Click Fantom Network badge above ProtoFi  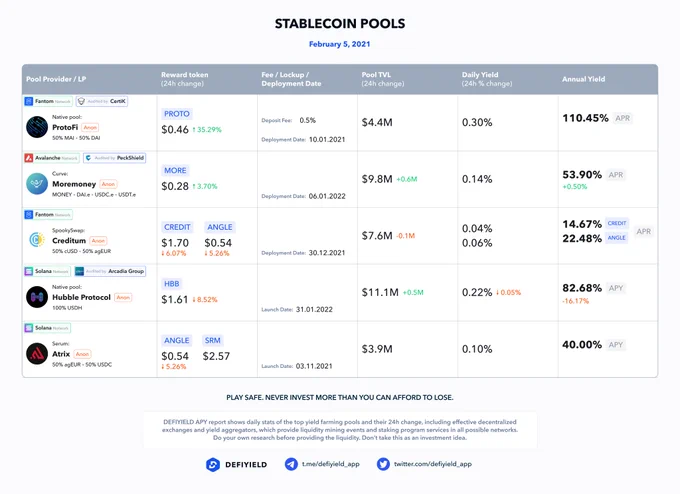coord(48,101)
